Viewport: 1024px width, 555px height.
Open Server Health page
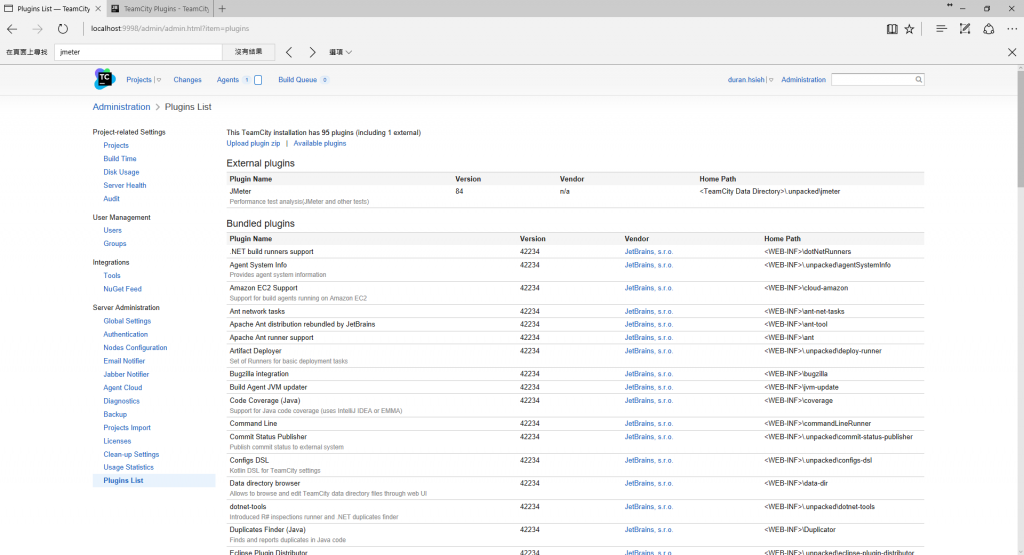tap(125, 185)
